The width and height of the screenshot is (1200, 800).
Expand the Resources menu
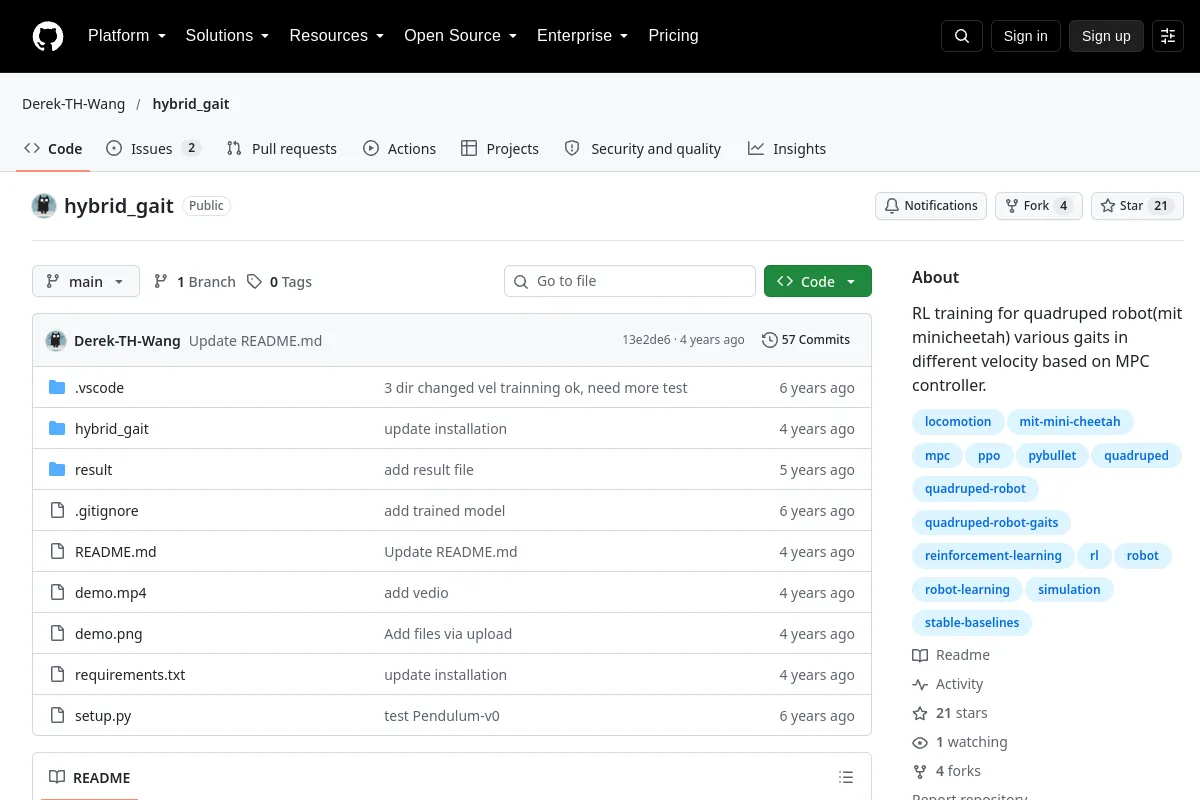337,36
